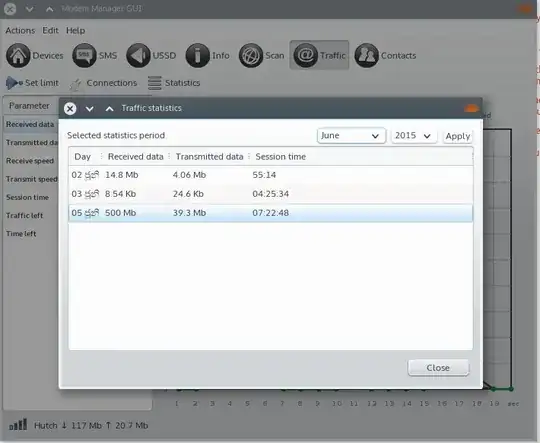The height and width of the screenshot is (443, 540).
Task: Open the SMS speech bubble icon
Action: click(x=84, y=55)
